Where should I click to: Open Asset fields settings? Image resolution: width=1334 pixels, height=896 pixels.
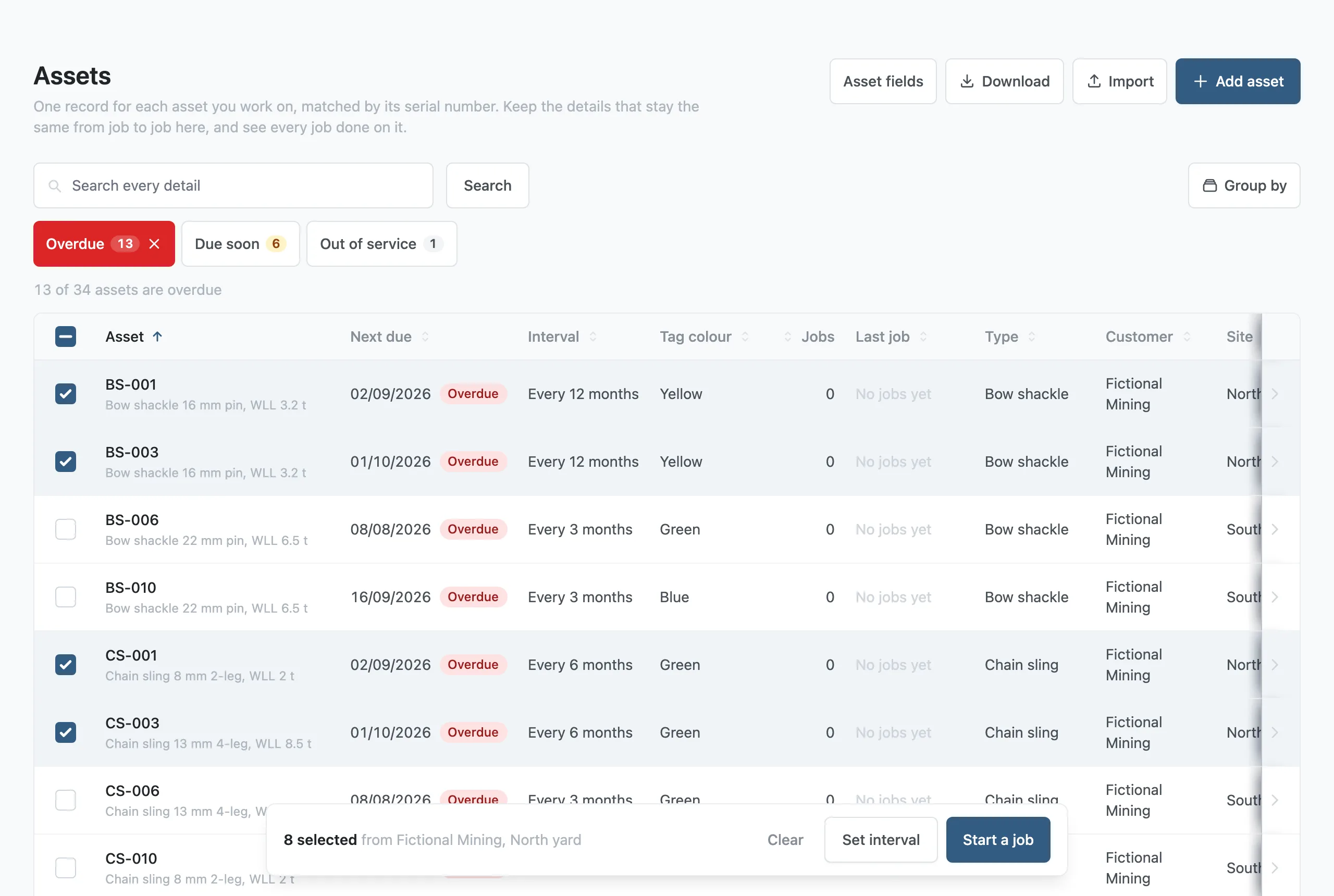point(883,81)
